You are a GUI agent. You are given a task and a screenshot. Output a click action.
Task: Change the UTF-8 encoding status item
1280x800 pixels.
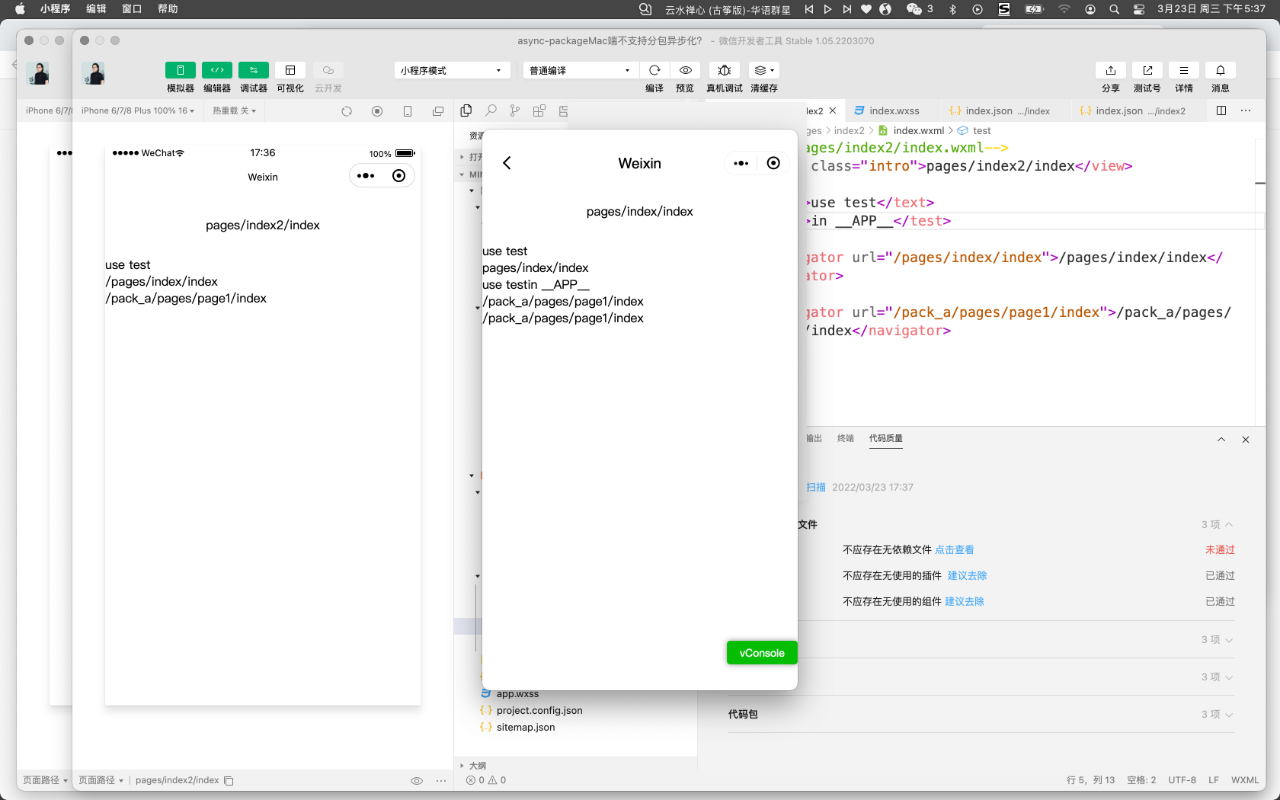(x=1182, y=780)
